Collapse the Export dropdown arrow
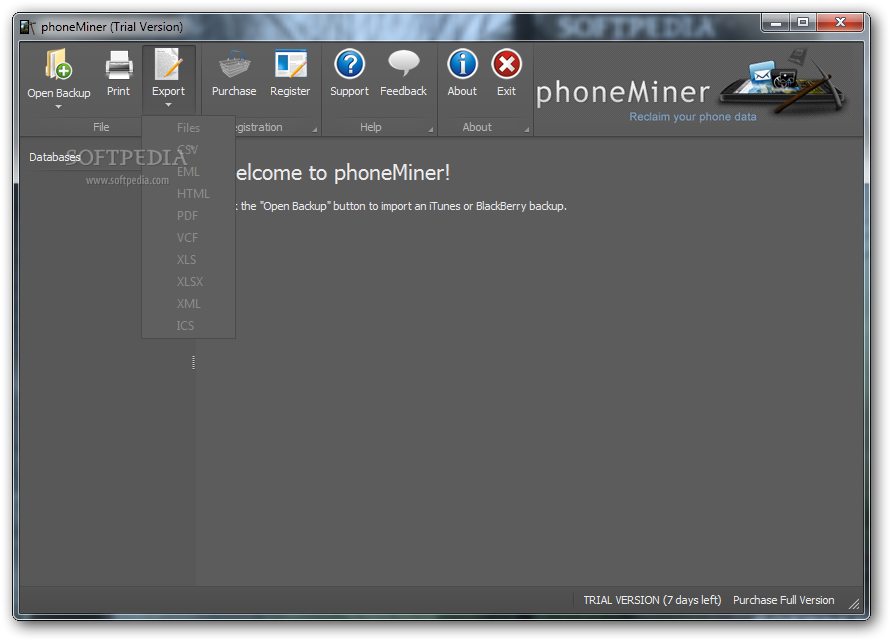This screenshot has width=891, height=641. pyautogui.click(x=168, y=105)
